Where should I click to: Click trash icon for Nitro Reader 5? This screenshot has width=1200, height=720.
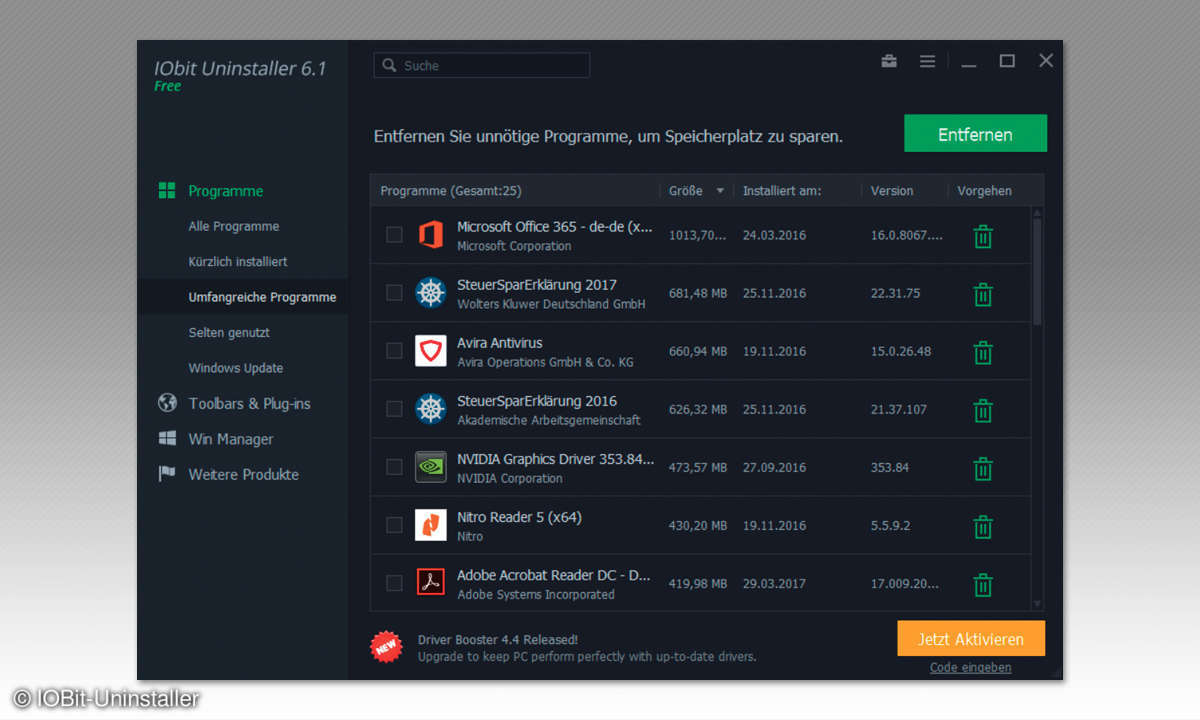coord(983,526)
